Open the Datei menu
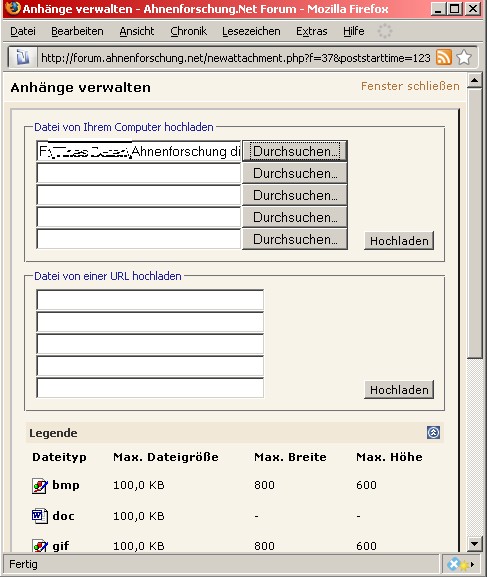Screen dimensions: 487x577 [x=23, y=31]
